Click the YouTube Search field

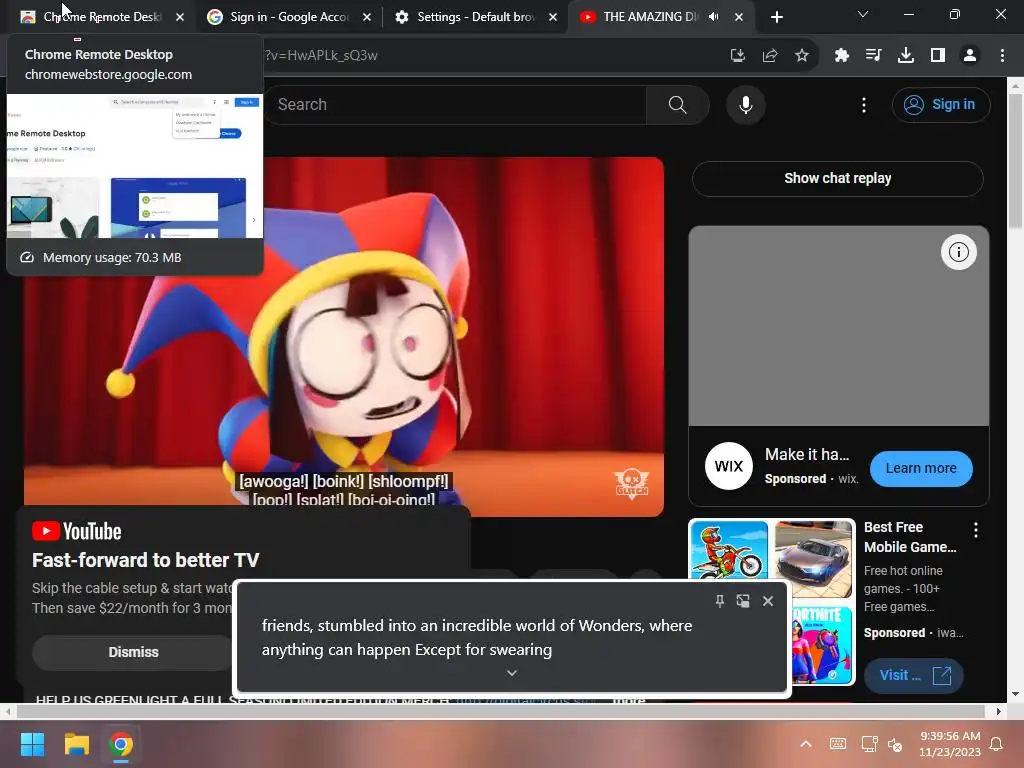point(455,104)
